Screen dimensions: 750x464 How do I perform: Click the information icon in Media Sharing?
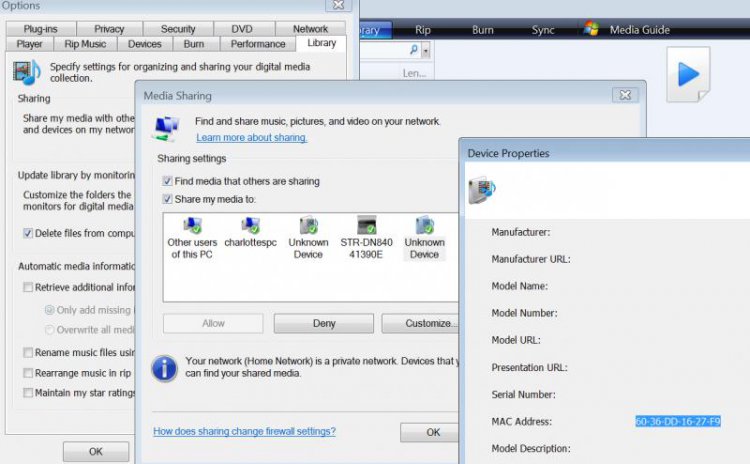coord(164,368)
